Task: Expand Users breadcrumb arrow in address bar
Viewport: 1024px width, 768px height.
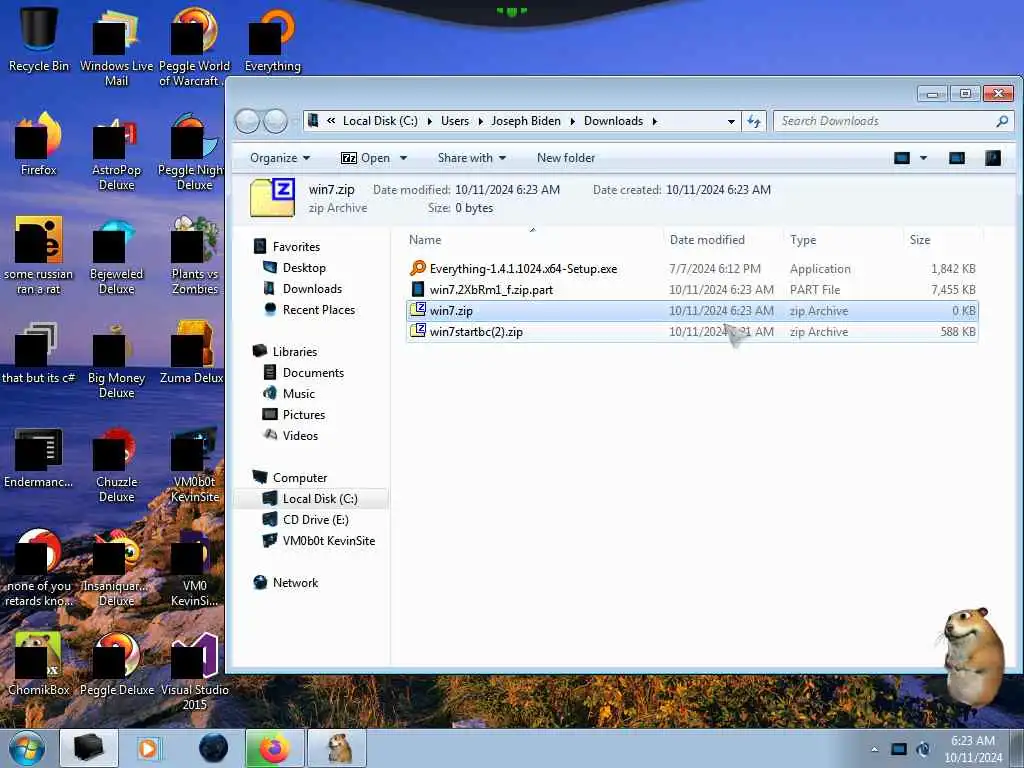Action: point(481,121)
